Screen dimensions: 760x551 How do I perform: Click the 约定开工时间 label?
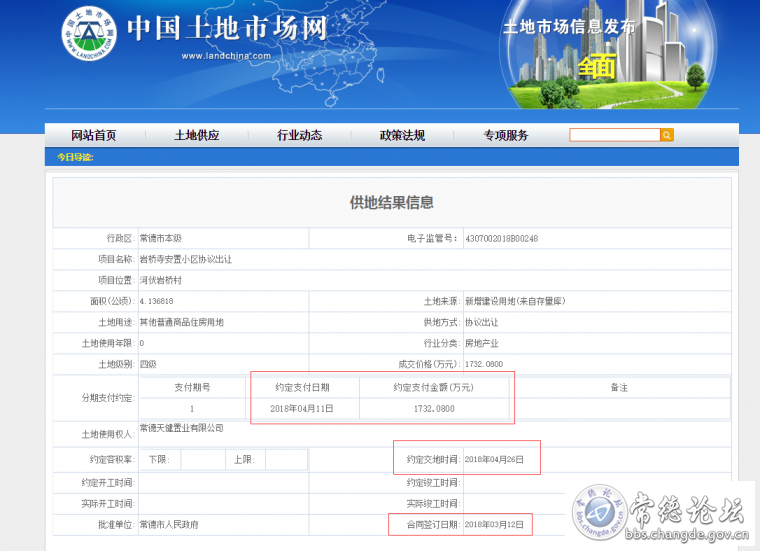pyautogui.click(x=108, y=483)
